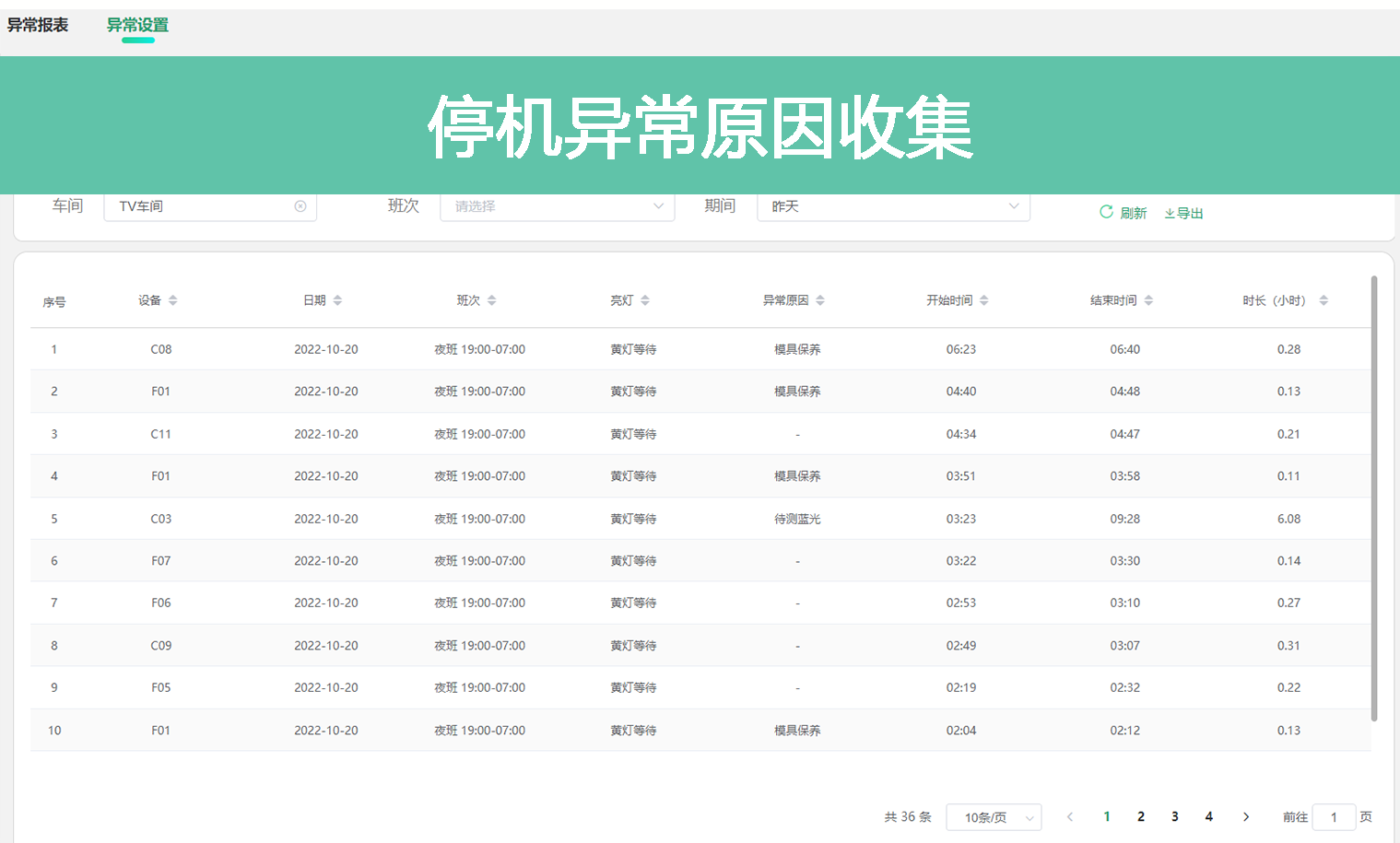Sort the 结束时间 column
Viewport: 1400px width, 843px height.
(1147, 299)
